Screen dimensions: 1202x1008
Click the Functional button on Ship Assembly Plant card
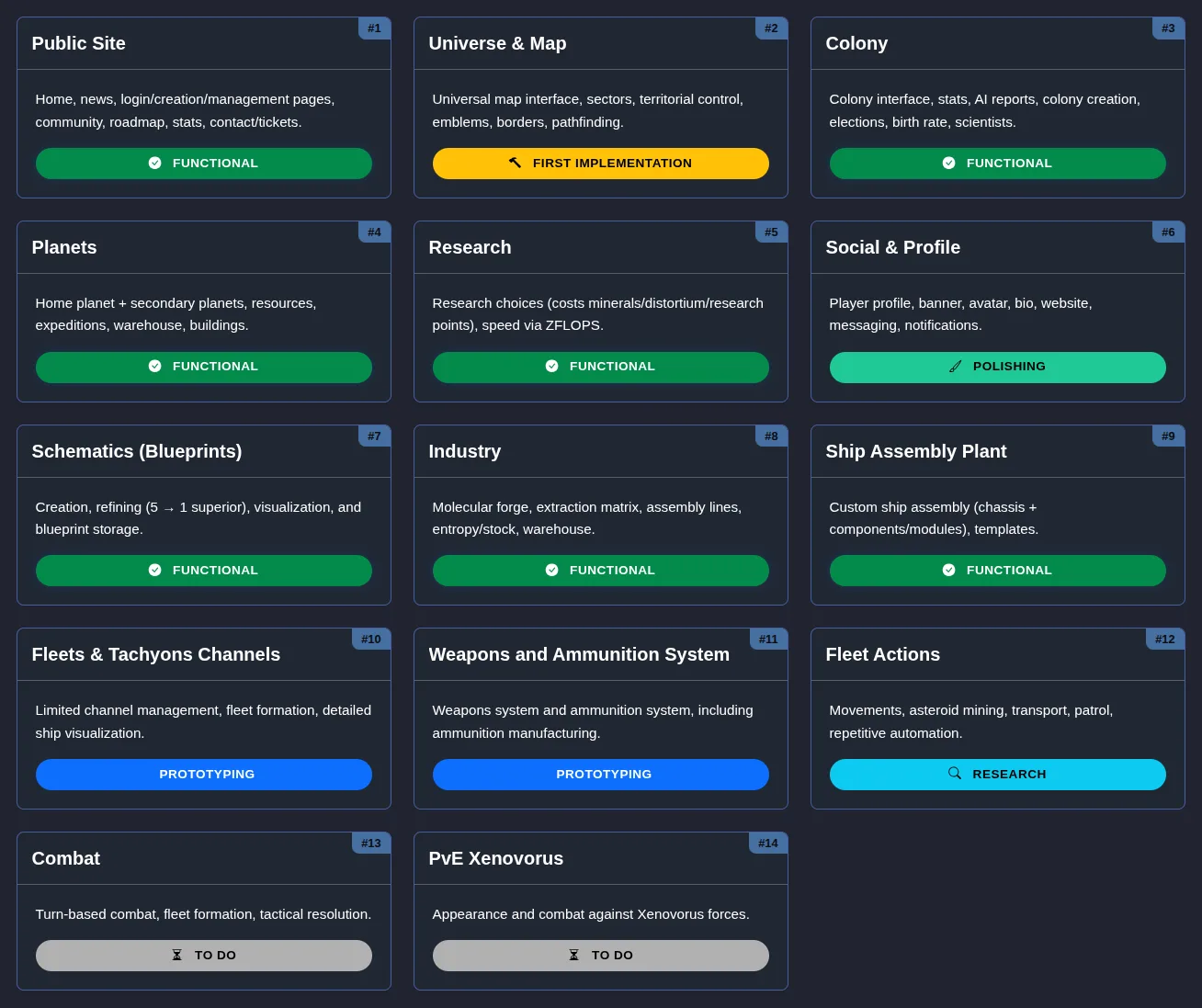(x=998, y=571)
